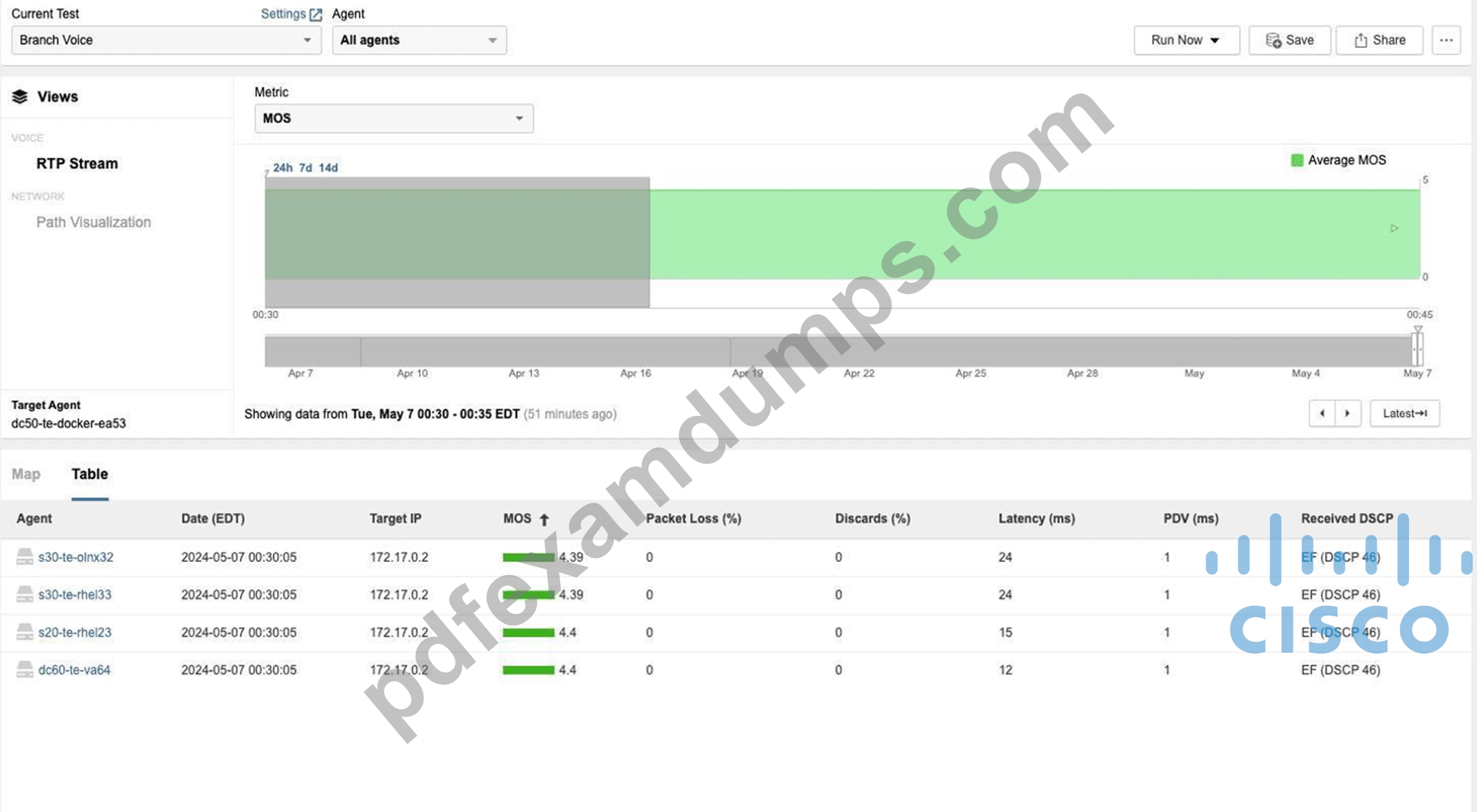Screen dimensions: 1477x812
Task: Select Path Visualization view
Action: tap(93, 222)
